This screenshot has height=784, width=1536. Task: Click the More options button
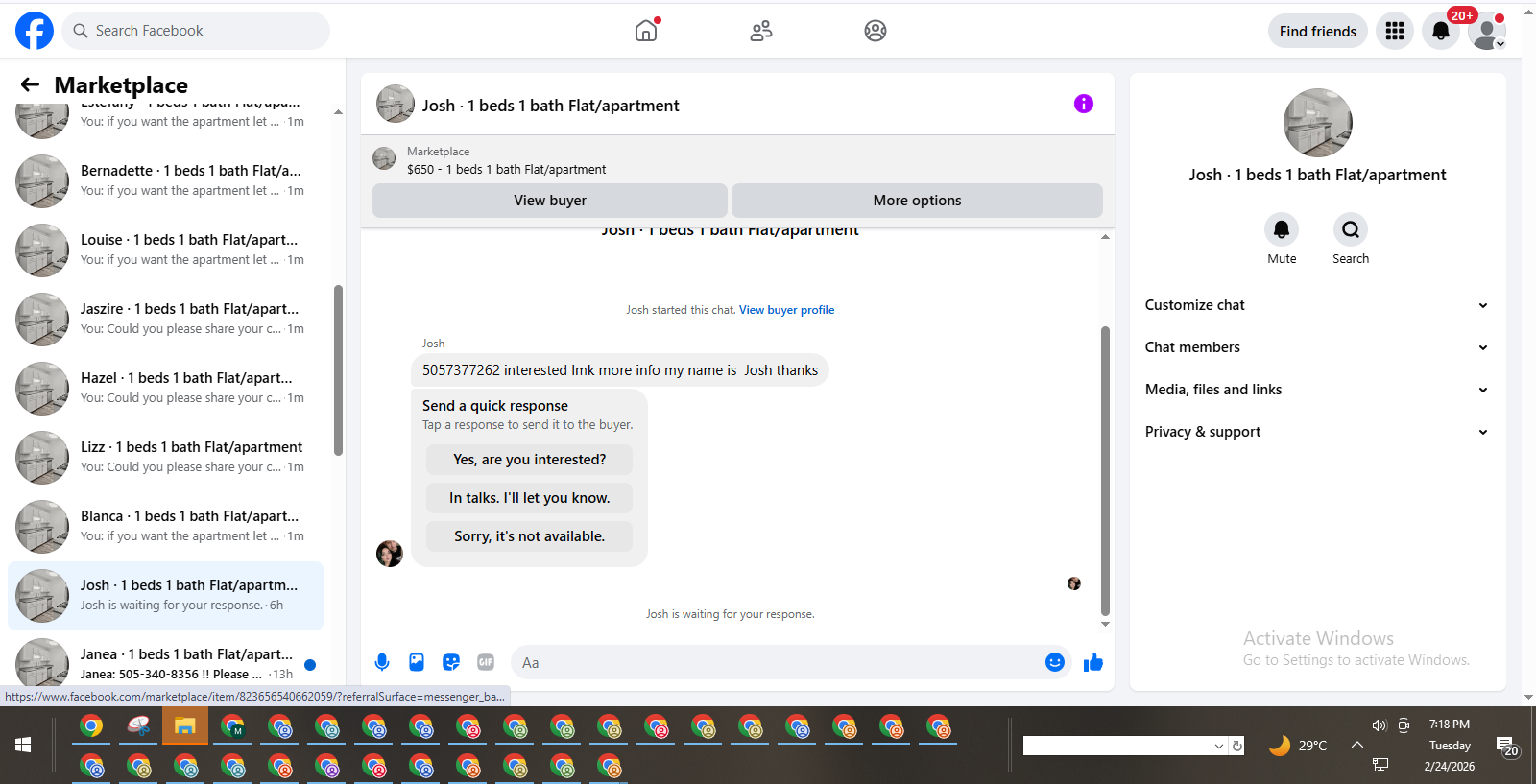[917, 201]
